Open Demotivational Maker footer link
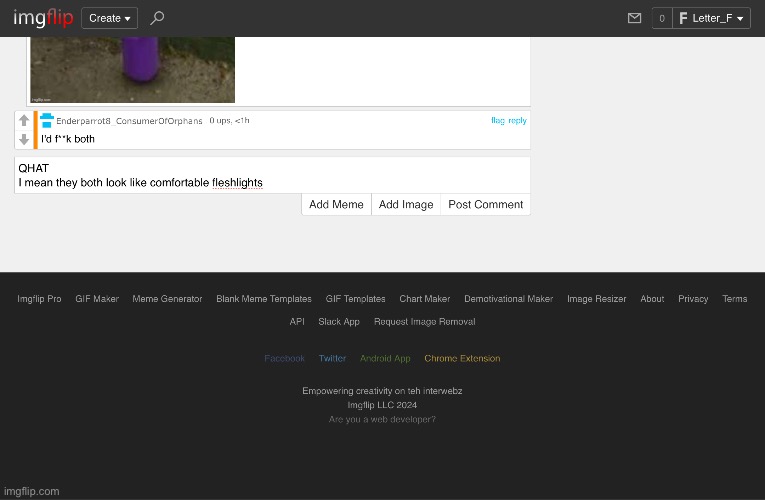765x500 pixels. [x=509, y=299]
